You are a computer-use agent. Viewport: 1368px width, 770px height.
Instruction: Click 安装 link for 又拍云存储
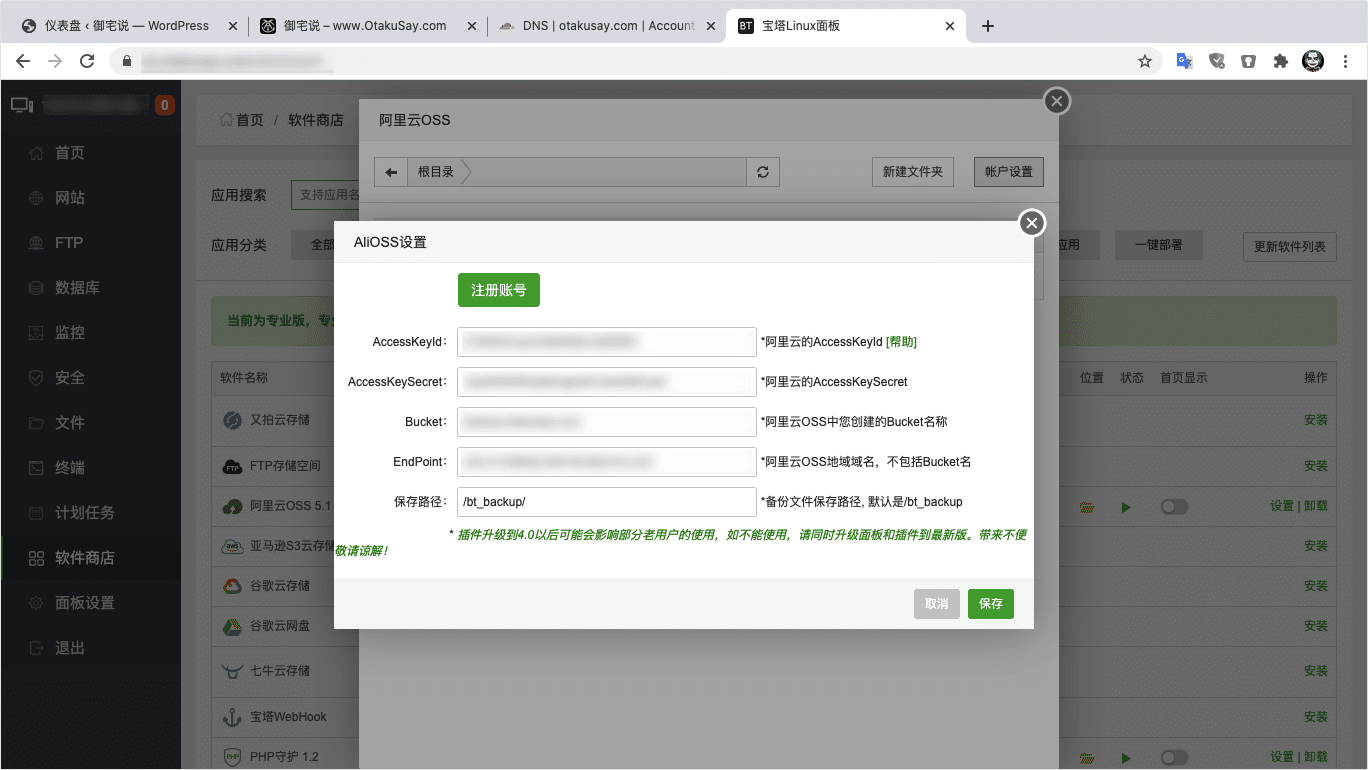[x=1316, y=420]
